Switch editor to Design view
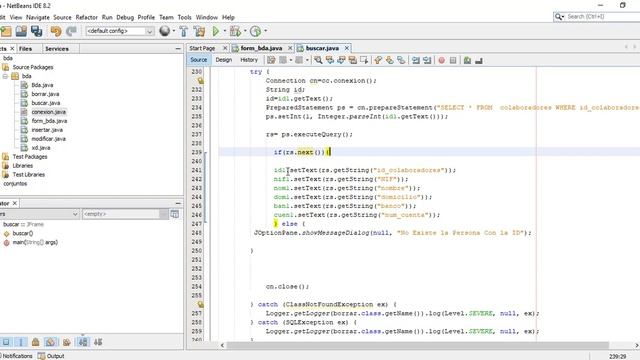 click(224, 60)
